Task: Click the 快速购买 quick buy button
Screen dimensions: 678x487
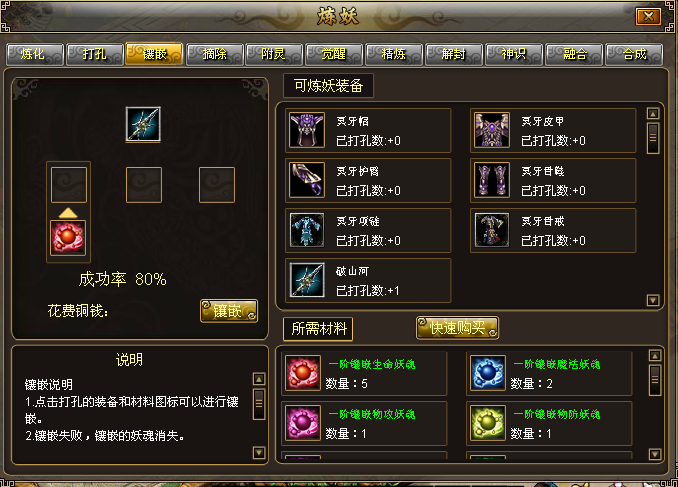Action: coord(457,328)
